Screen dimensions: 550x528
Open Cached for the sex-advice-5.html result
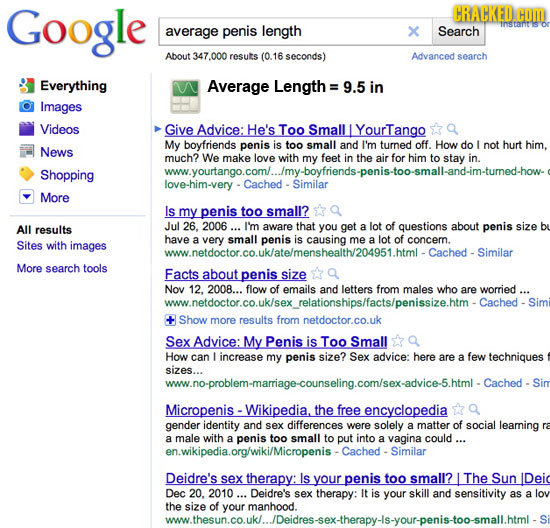(503, 383)
